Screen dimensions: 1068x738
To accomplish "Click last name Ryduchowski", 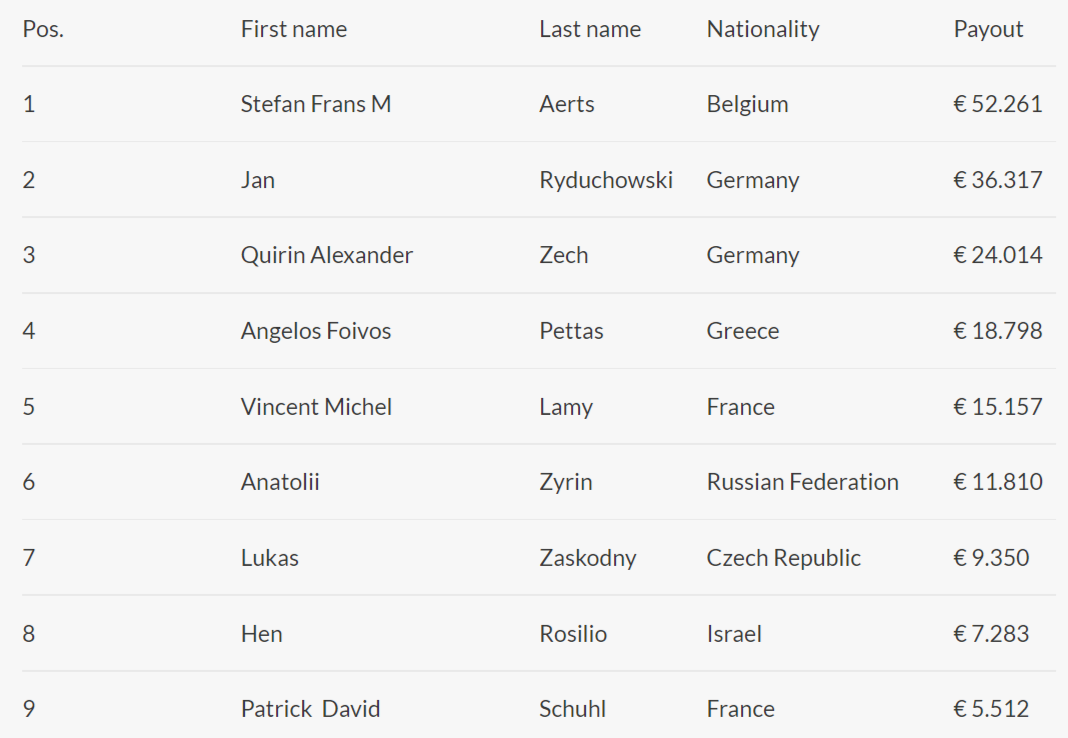I will [x=606, y=180].
